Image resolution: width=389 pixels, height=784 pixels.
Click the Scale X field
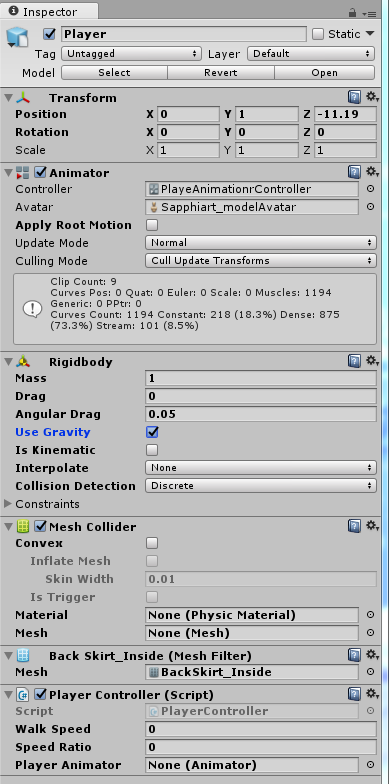(188, 150)
